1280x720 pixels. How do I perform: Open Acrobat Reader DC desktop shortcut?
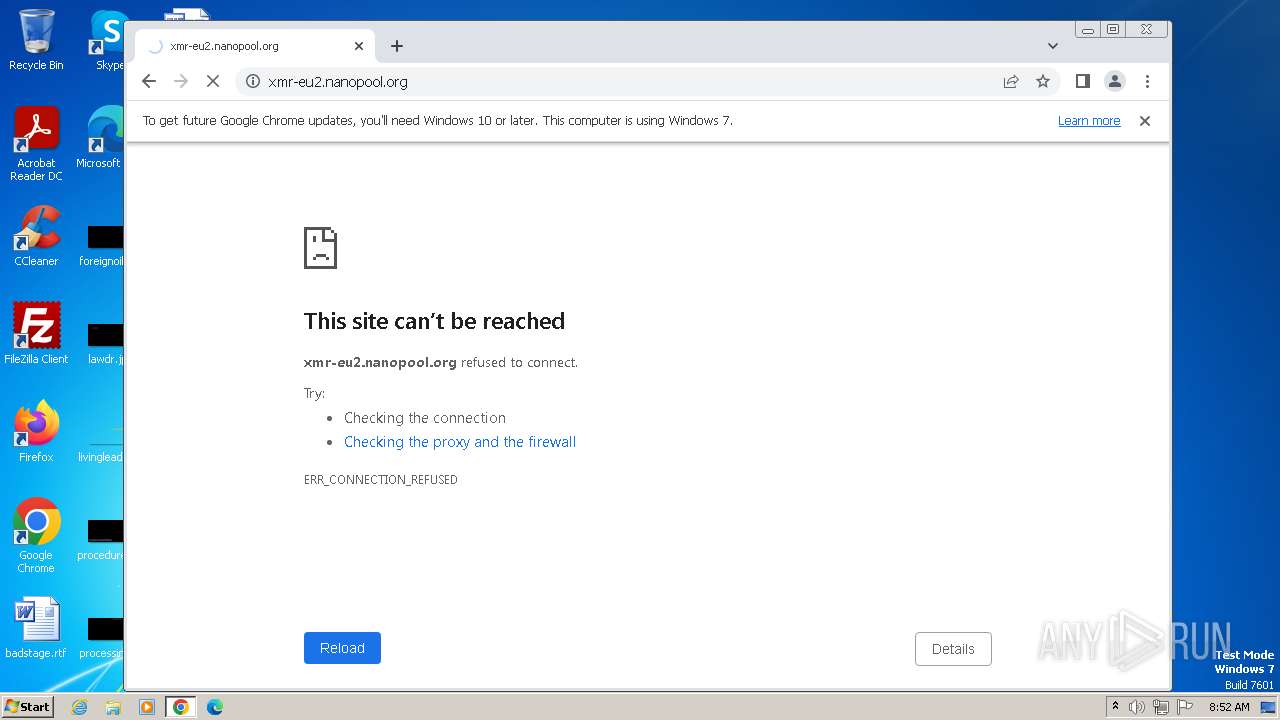click(x=36, y=145)
